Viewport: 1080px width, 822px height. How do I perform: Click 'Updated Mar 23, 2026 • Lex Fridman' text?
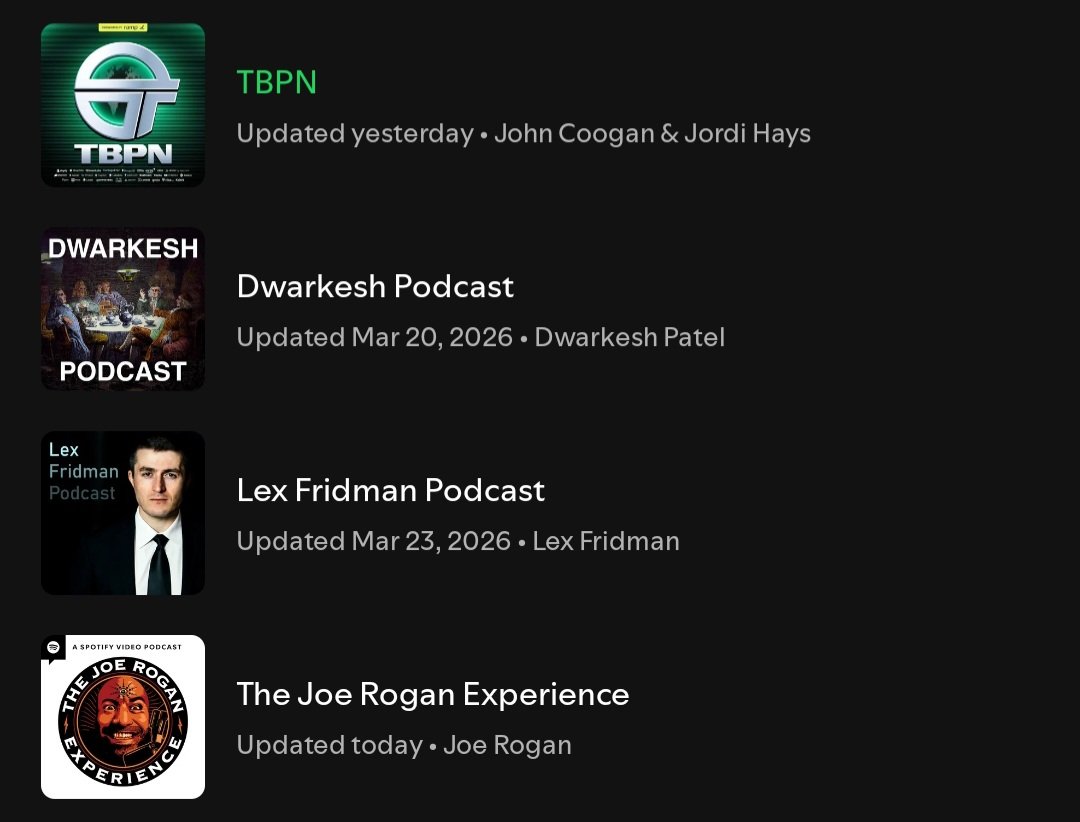(458, 541)
